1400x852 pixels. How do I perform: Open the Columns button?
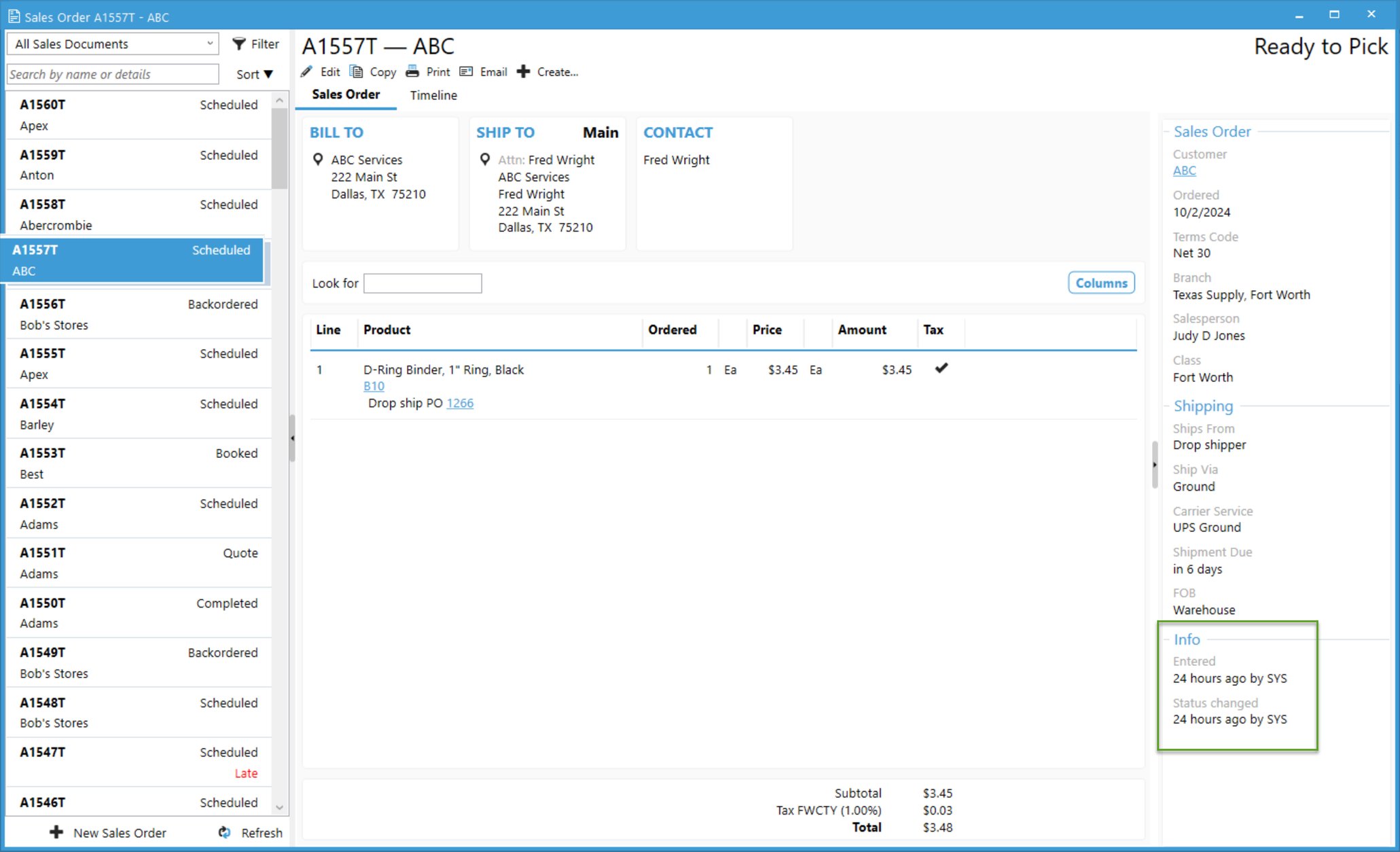1101,283
